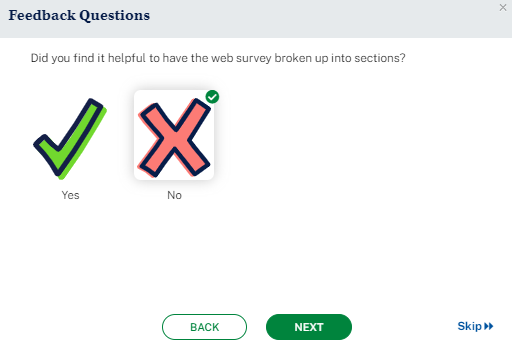Click the "No" text label
512x360 pixels.
[x=174, y=195]
